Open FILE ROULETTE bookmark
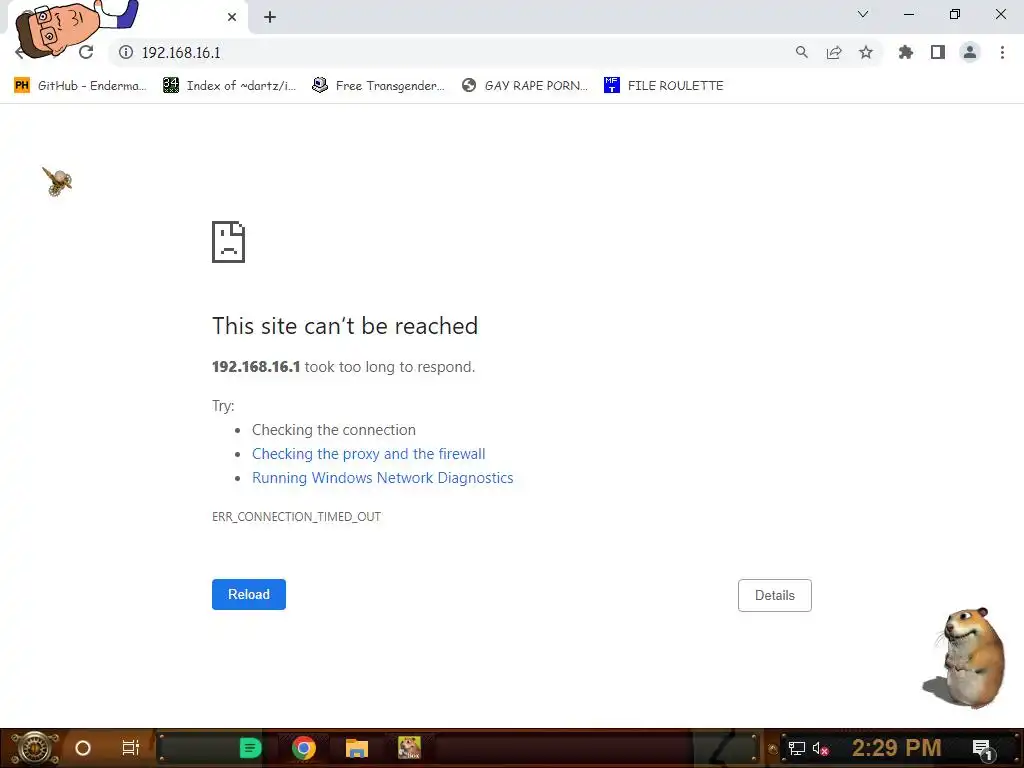This screenshot has width=1024, height=768. click(x=664, y=86)
